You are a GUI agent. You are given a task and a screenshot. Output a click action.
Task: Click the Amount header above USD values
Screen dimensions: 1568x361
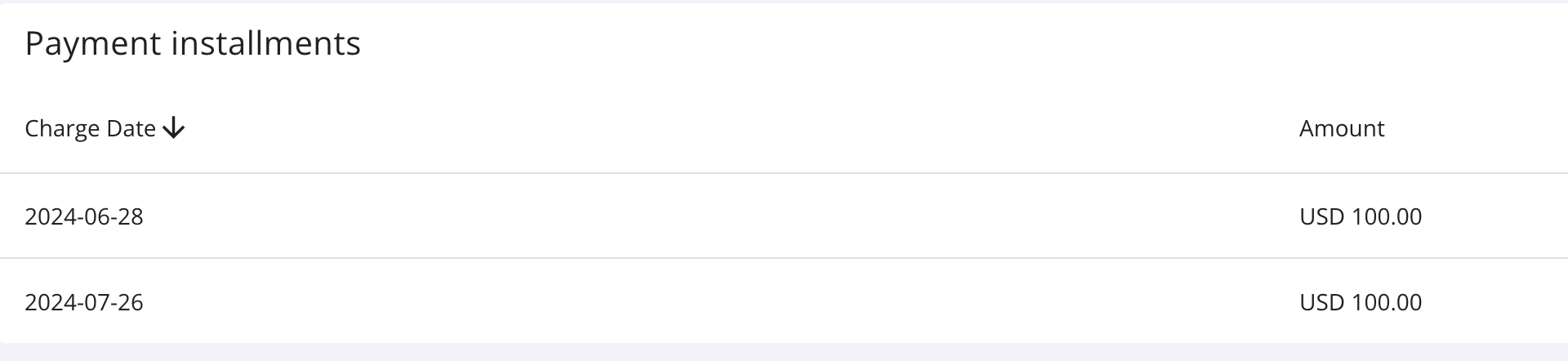(1342, 128)
